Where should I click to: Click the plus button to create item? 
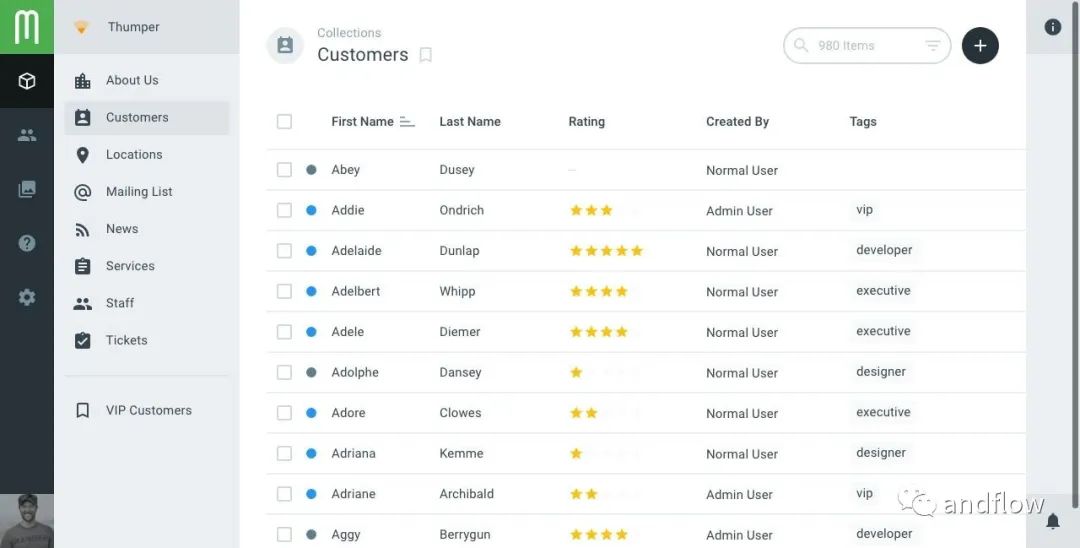(x=980, y=46)
